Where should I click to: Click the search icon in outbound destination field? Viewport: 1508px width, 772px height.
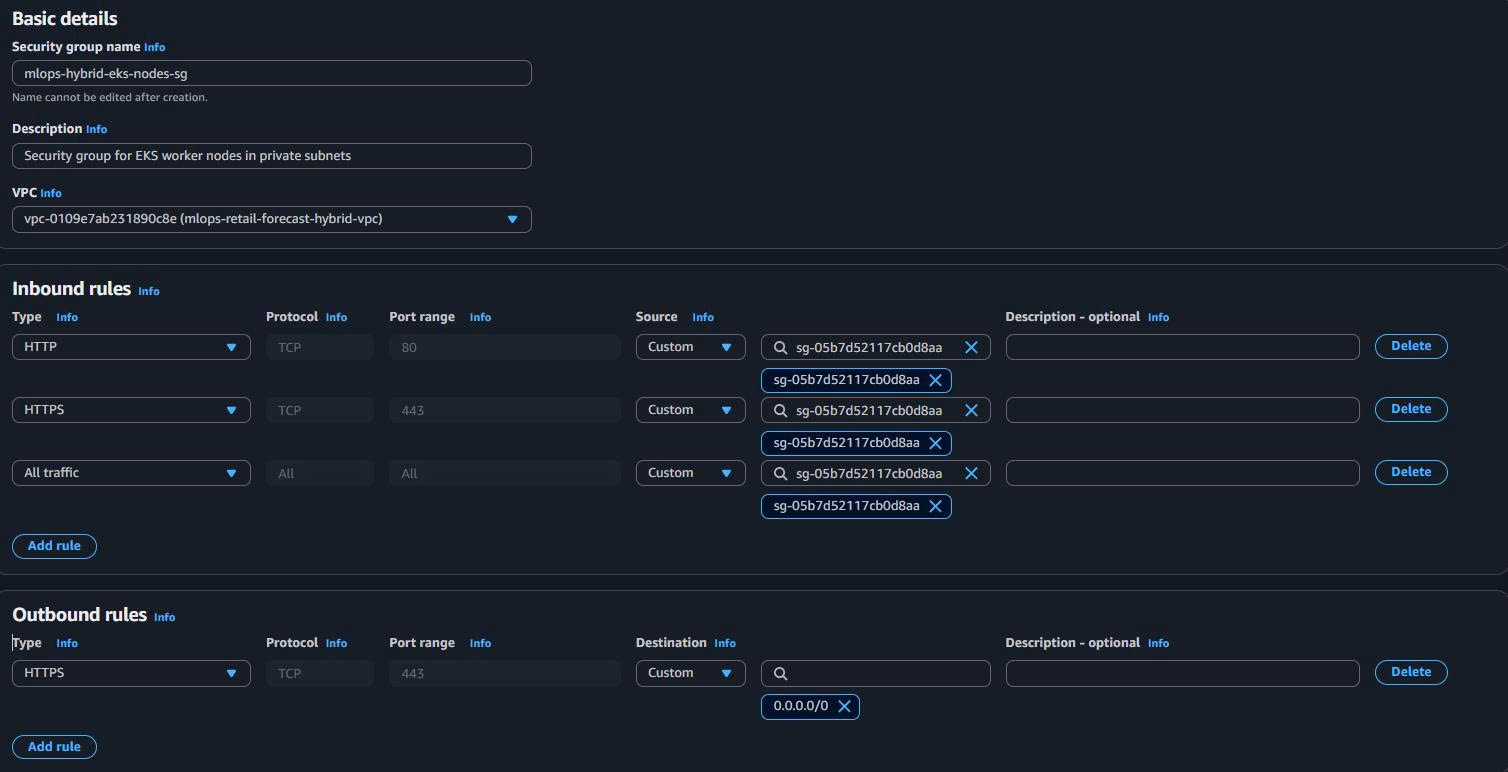click(780, 673)
